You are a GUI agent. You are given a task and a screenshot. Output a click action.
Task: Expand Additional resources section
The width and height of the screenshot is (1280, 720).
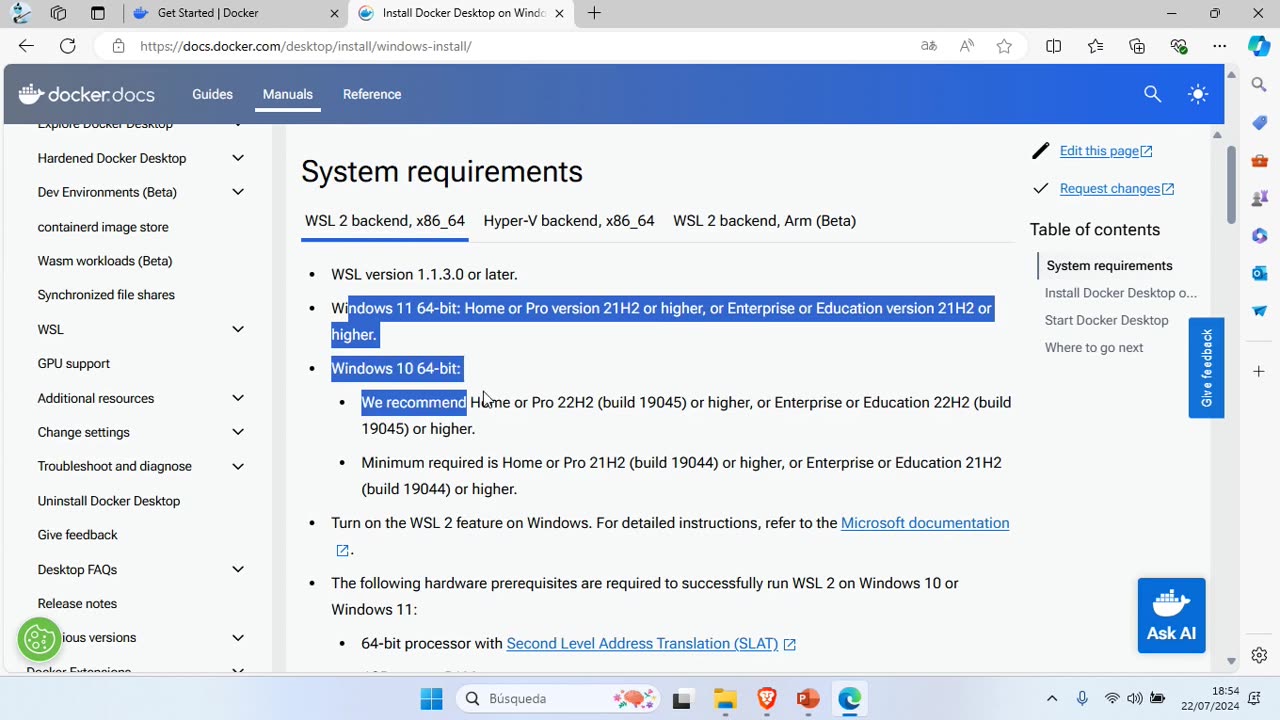click(238, 398)
